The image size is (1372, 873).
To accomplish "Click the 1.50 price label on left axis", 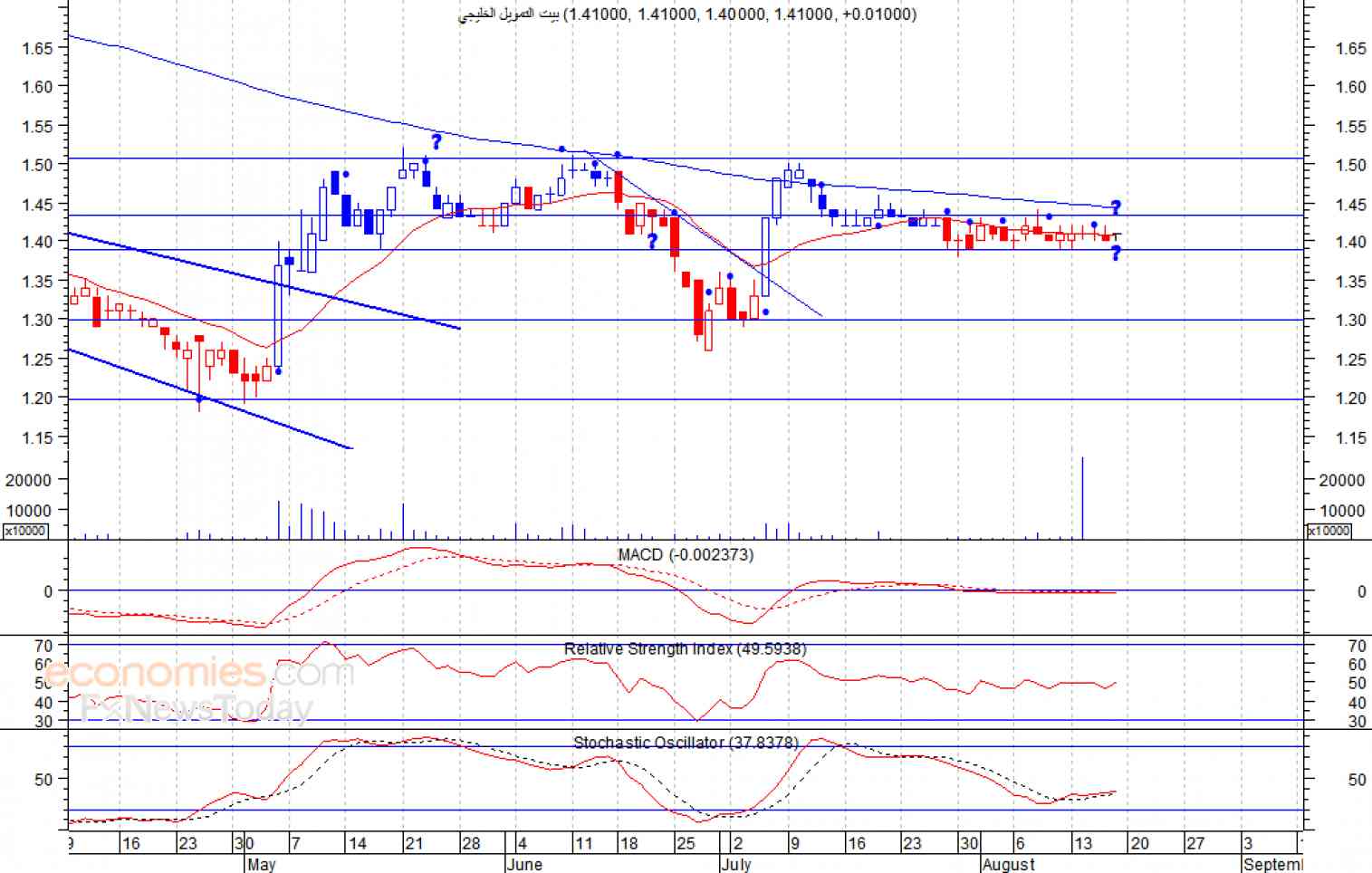I will tap(37, 165).
